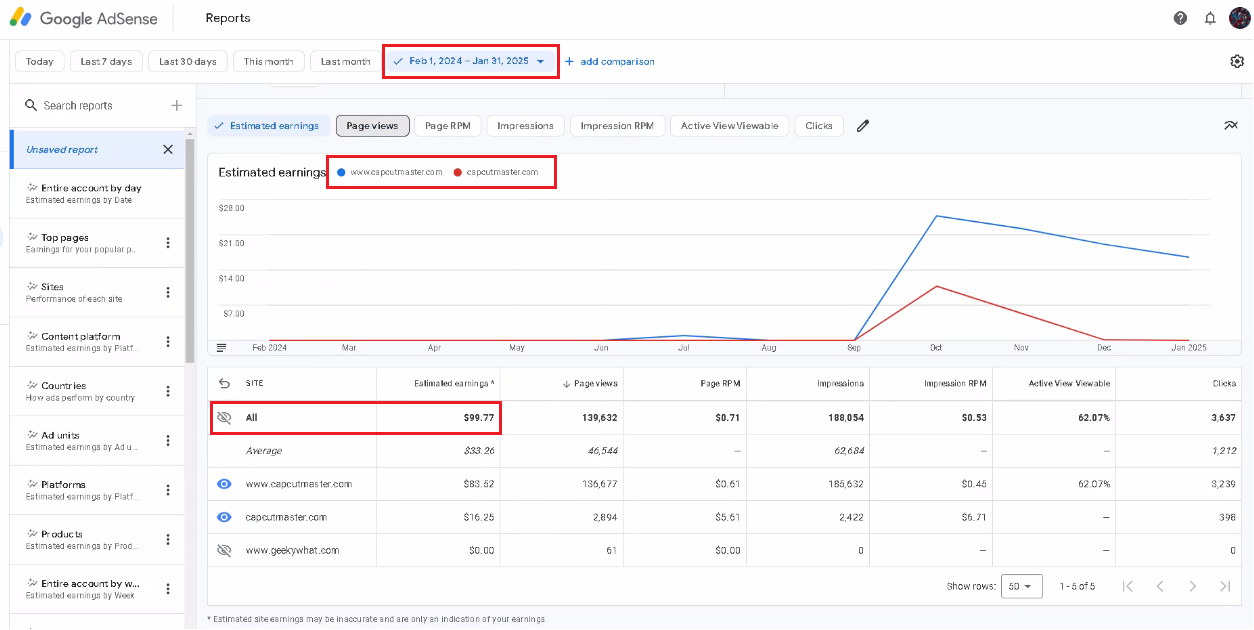The height and width of the screenshot is (630, 1254).
Task: Click the blue www.capcutmaster.com legend dot
Action: click(341, 172)
